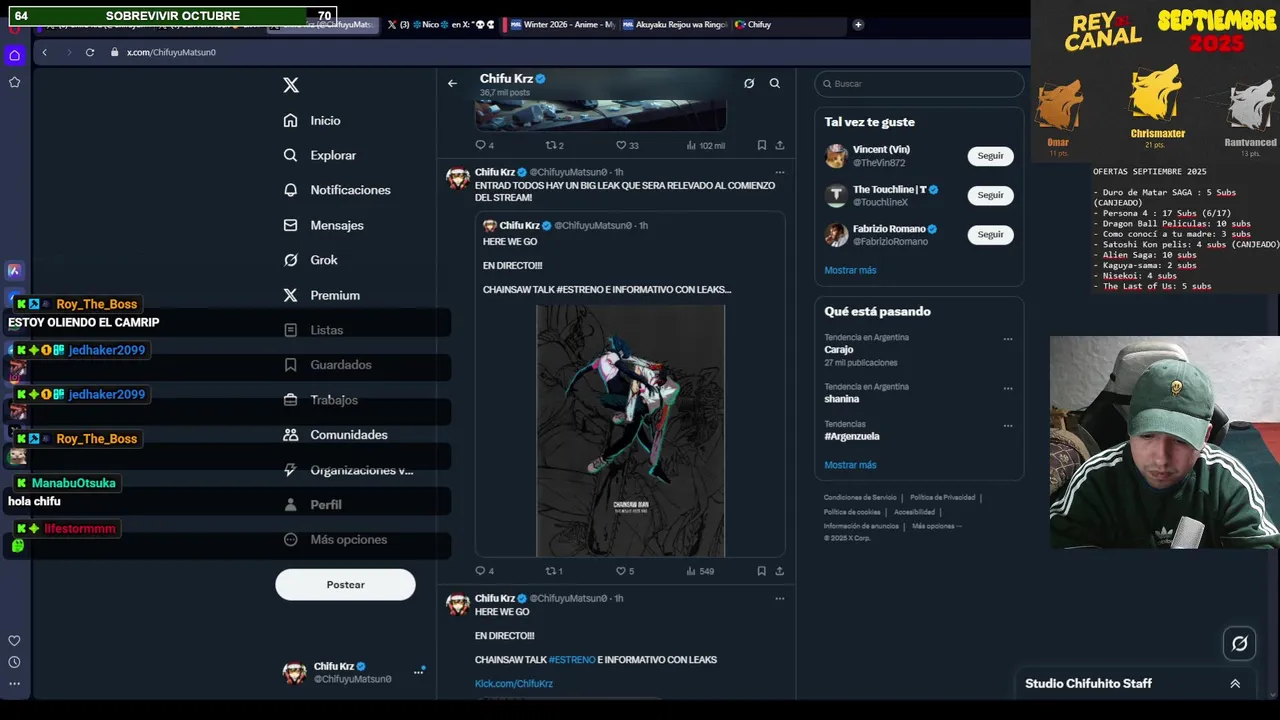
Task: Bookmark the post with 33 likes
Action: point(761,145)
